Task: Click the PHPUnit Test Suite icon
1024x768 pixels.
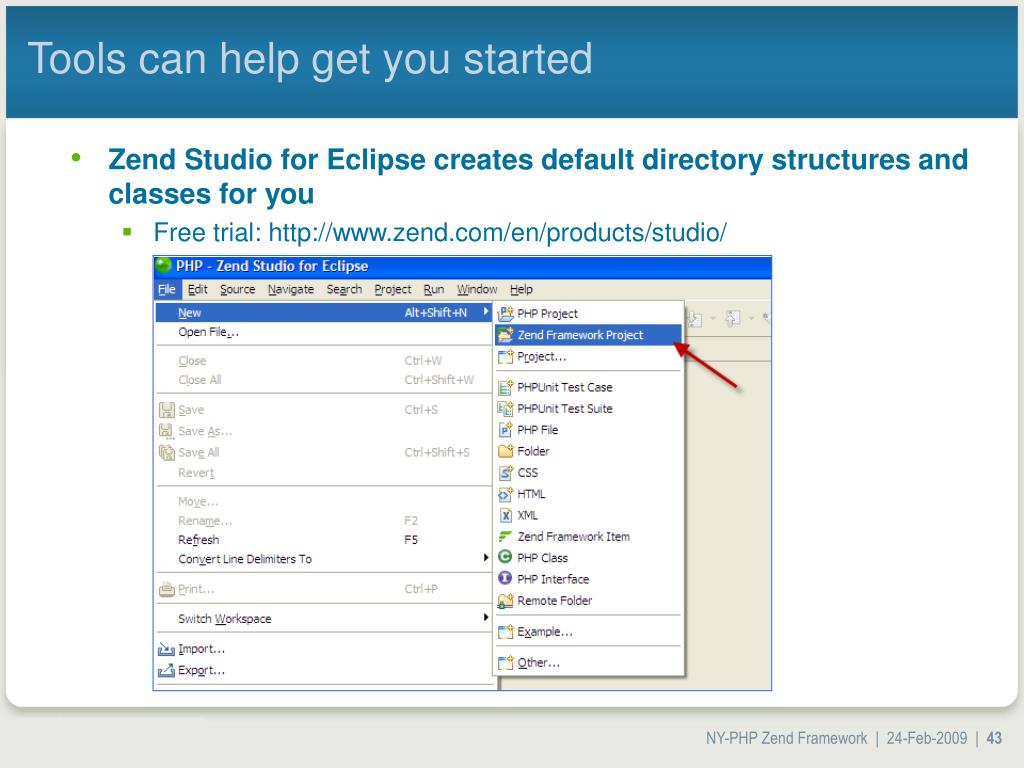Action: click(505, 409)
